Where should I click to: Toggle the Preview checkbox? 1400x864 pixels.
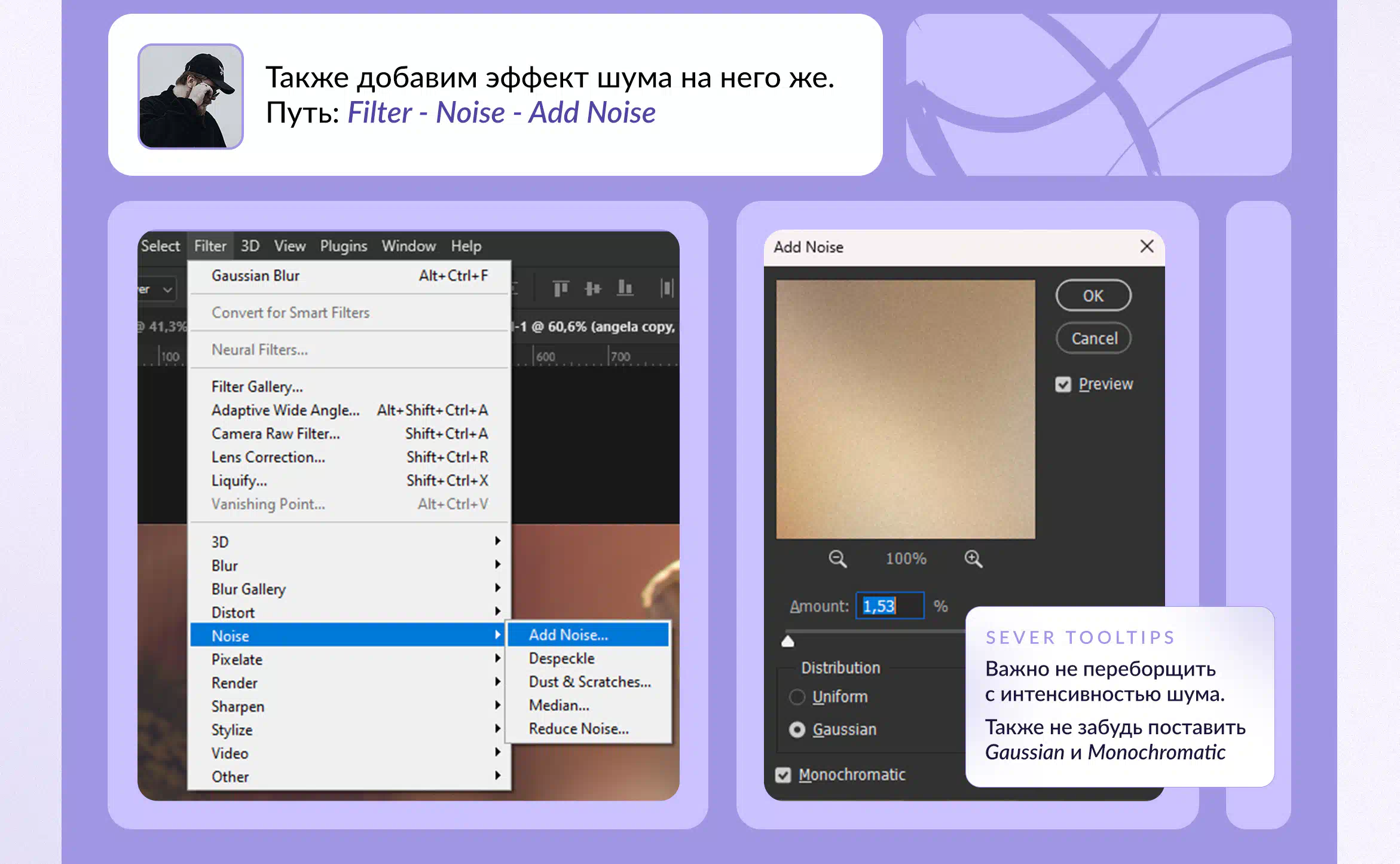tap(1063, 384)
